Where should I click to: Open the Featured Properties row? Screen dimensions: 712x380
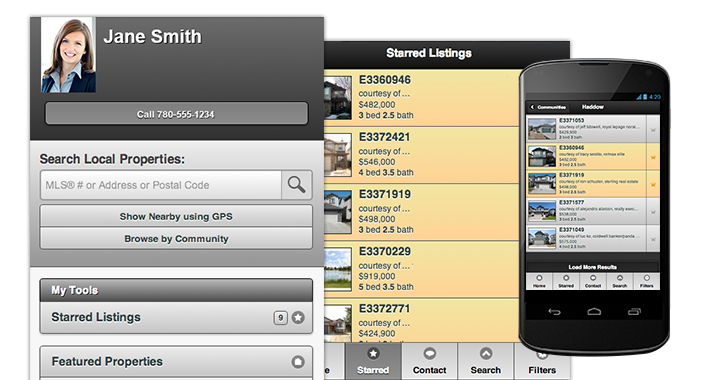(176, 362)
